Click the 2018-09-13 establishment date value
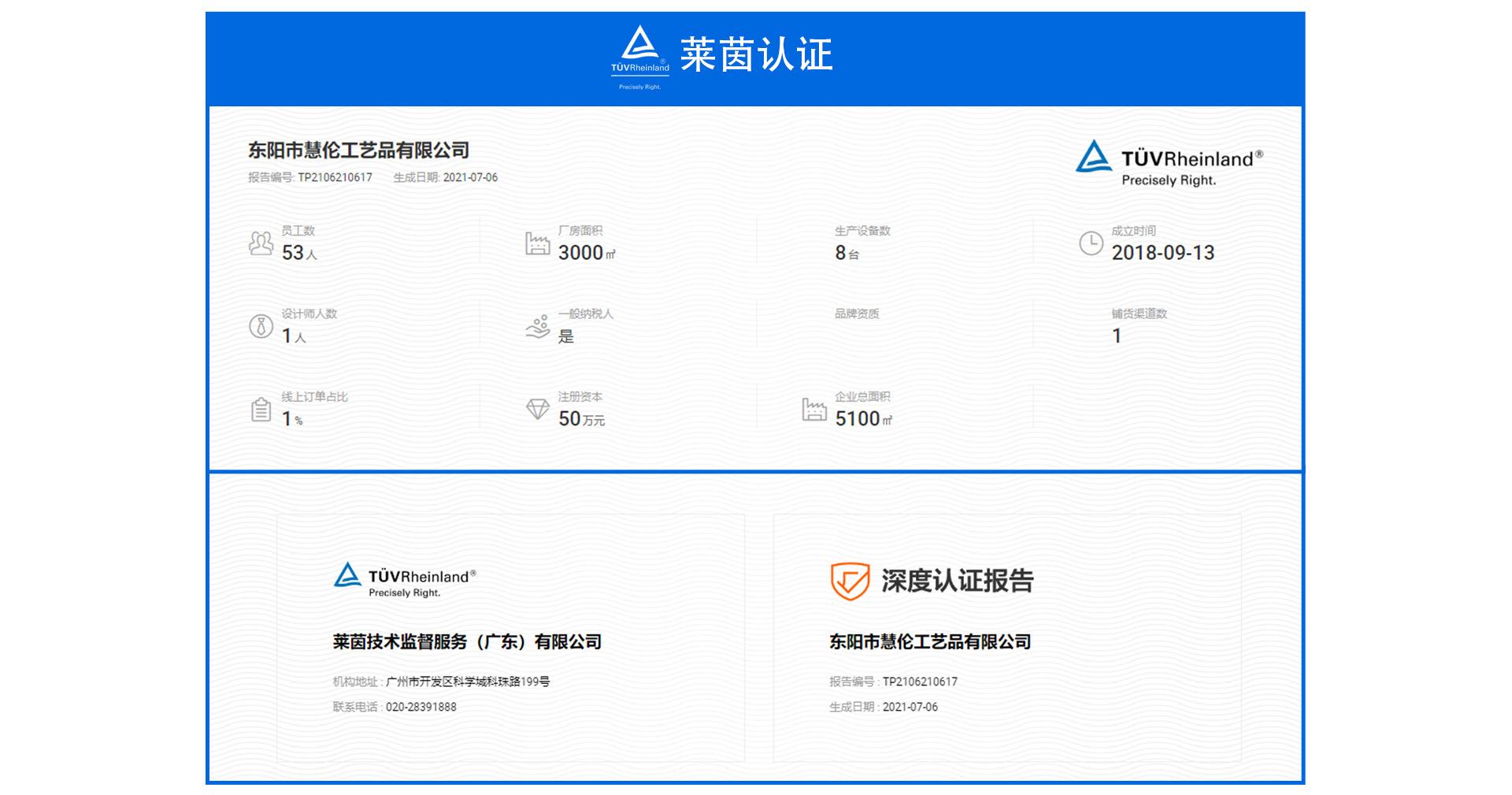 (1162, 253)
